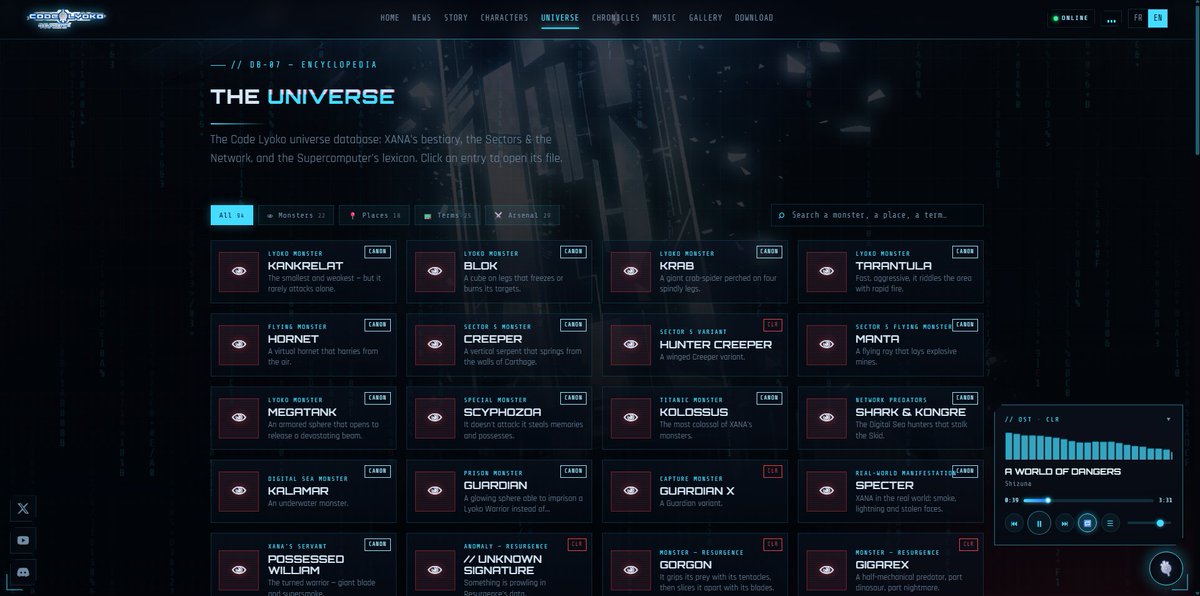Click the eye icon on Hornet card
Viewport: 1200px width, 596px height.
pyautogui.click(x=239, y=344)
